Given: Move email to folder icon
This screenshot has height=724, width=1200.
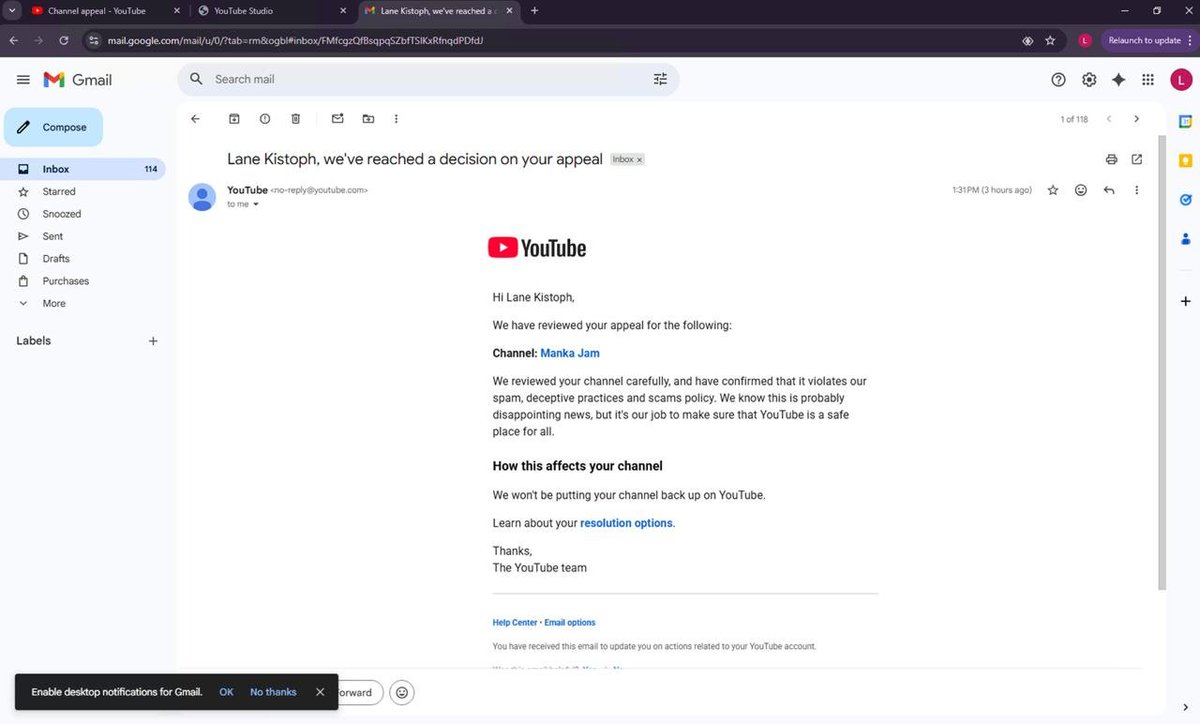Looking at the screenshot, I should point(368,119).
